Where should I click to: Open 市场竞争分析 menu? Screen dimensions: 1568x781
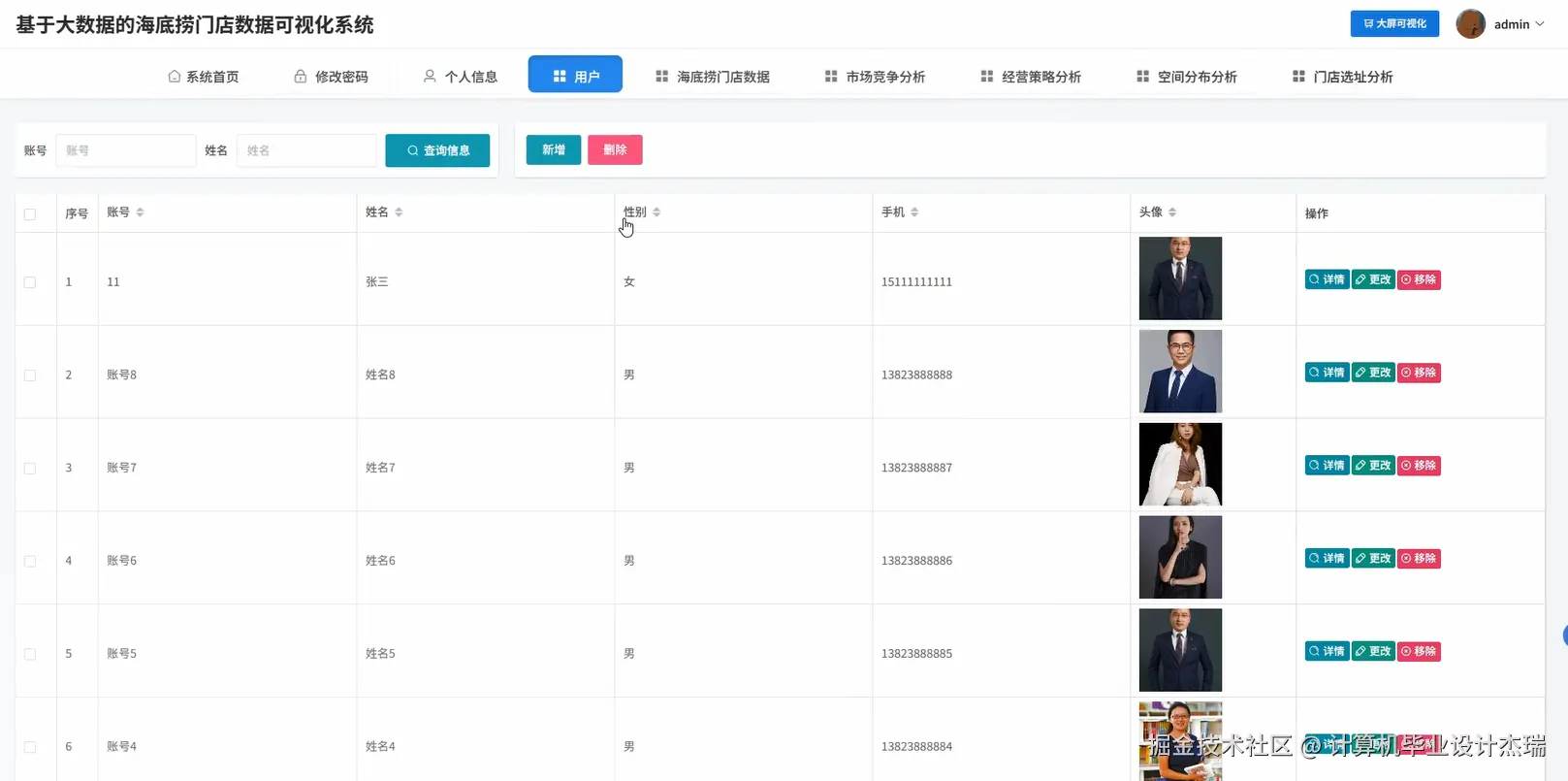coord(876,77)
